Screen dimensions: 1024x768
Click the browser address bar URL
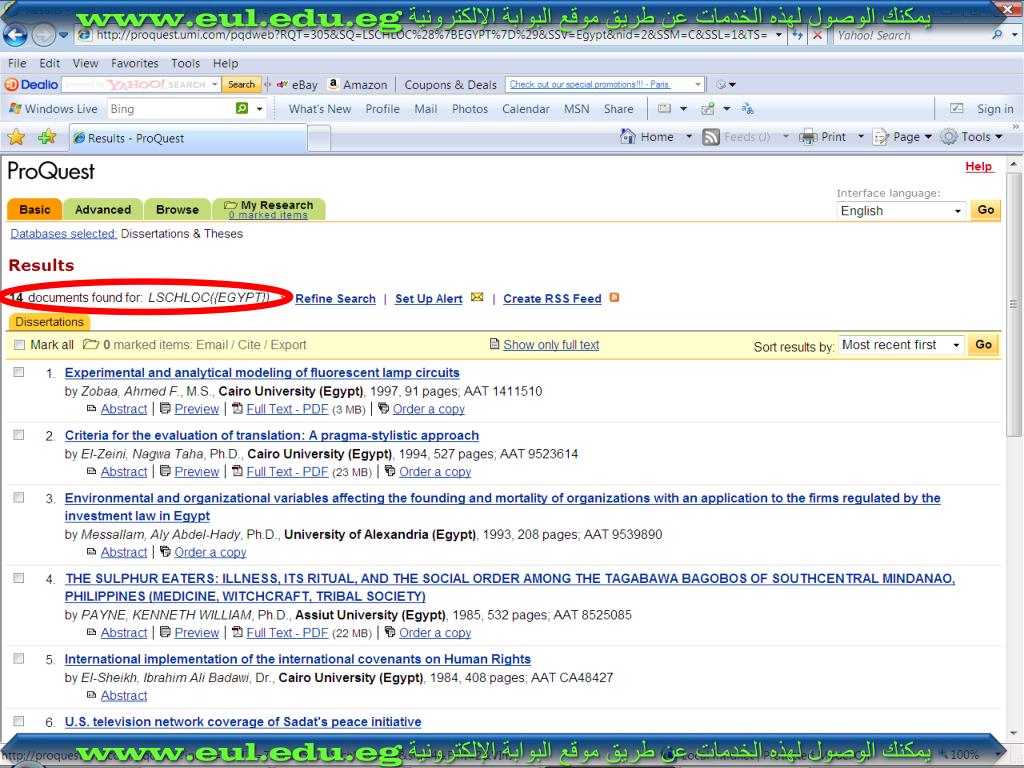coord(431,35)
